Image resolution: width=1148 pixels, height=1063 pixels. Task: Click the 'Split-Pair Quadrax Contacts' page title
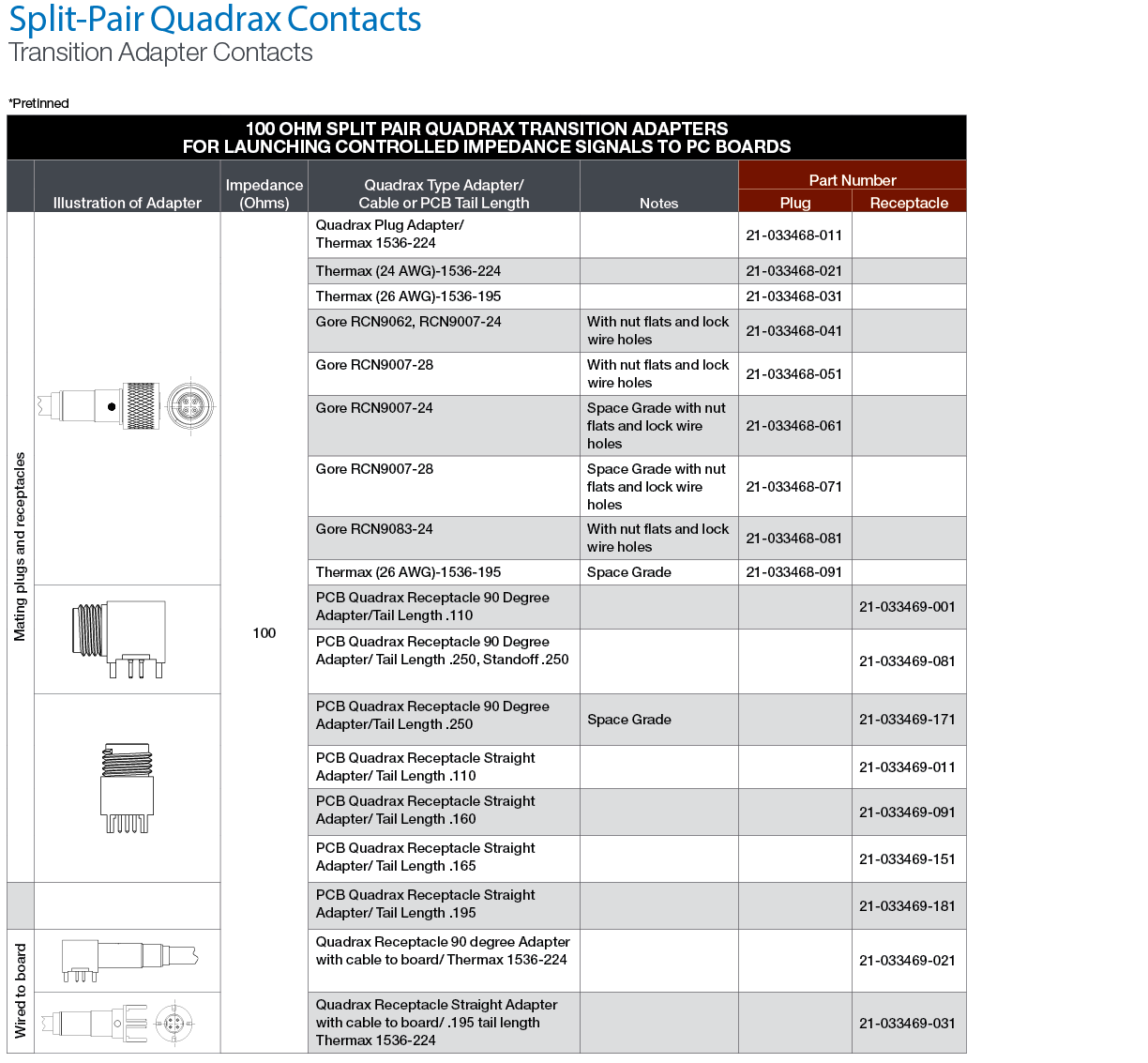pos(215,19)
